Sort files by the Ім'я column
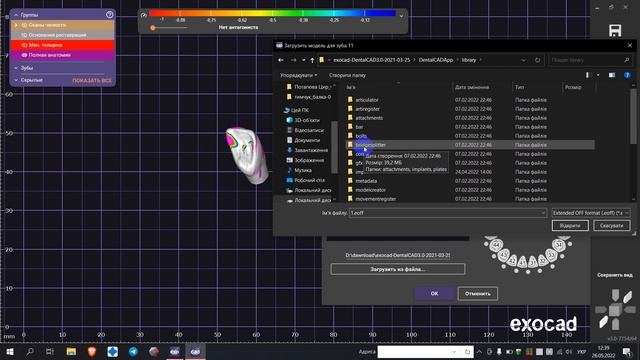Screen dimensions: 640x360 (x=351, y=87)
